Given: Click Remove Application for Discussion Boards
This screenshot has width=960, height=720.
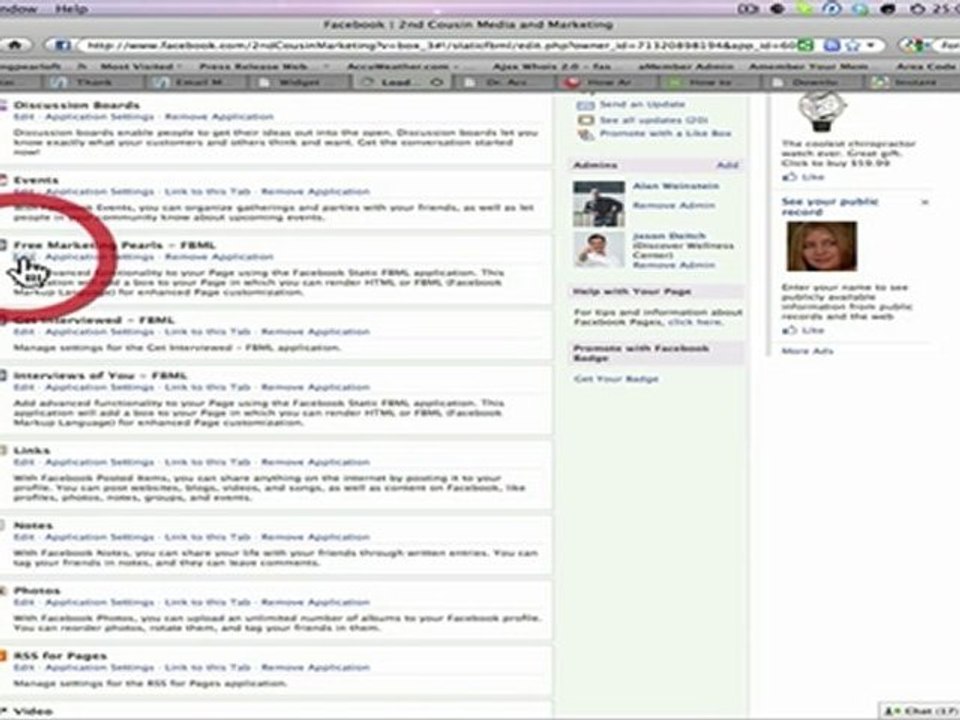Looking at the screenshot, I should pyautogui.click(x=219, y=116).
